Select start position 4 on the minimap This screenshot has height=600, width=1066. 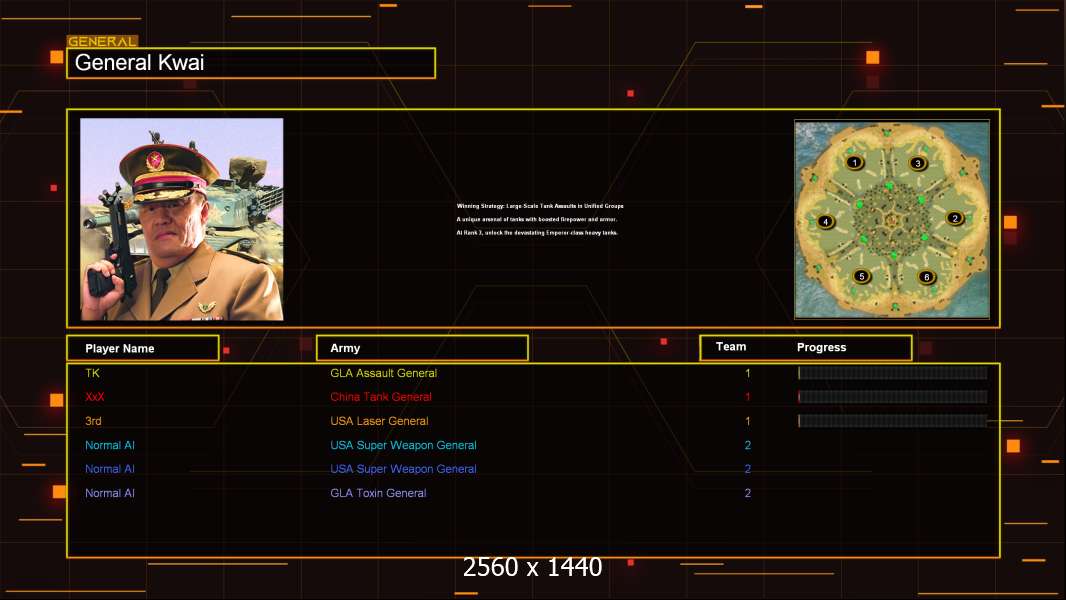tap(825, 222)
